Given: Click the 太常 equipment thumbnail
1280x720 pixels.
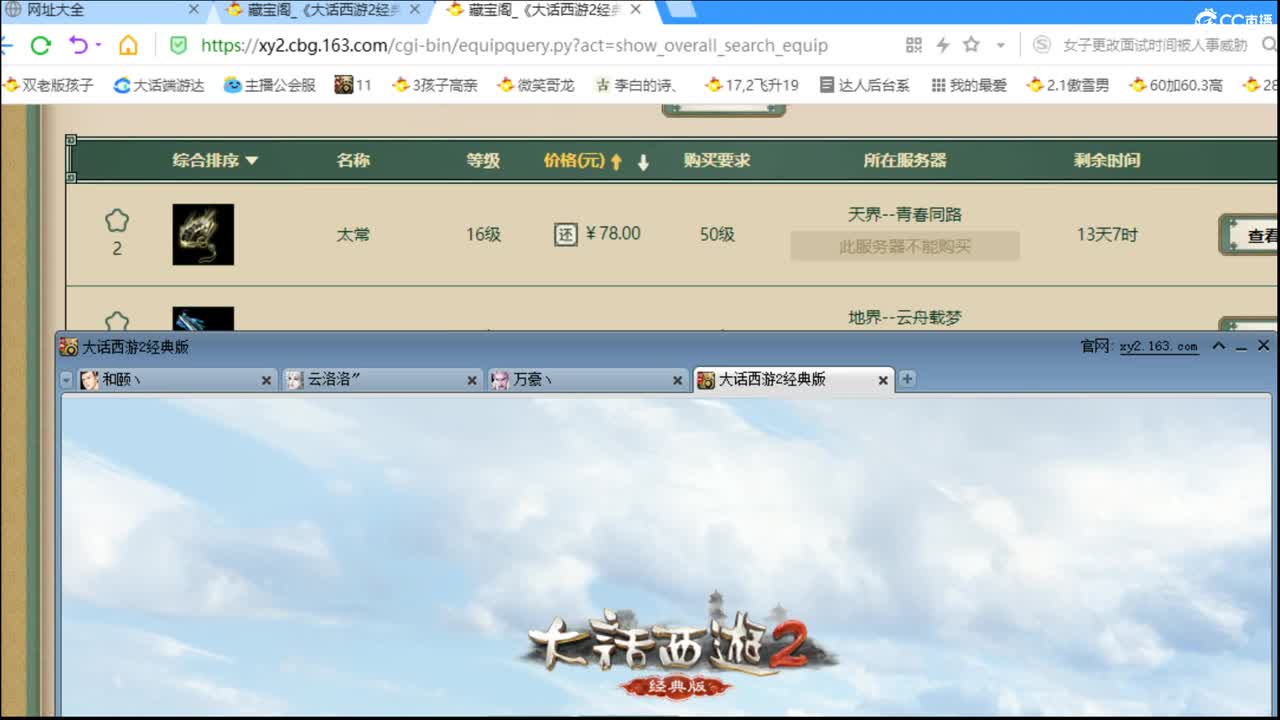Looking at the screenshot, I should tap(203, 234).
